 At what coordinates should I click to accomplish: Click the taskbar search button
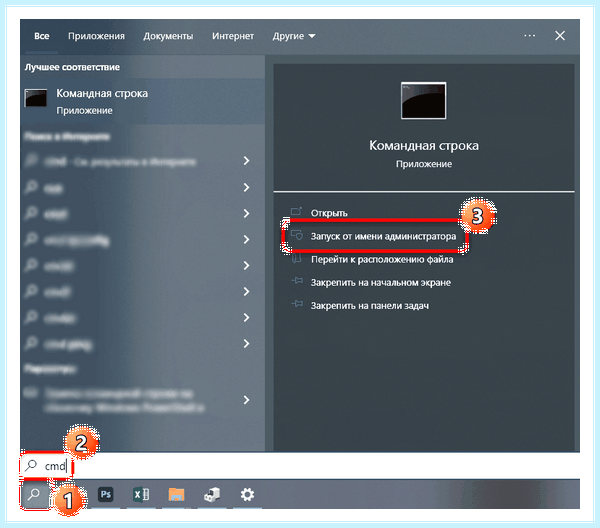point(35,494)
